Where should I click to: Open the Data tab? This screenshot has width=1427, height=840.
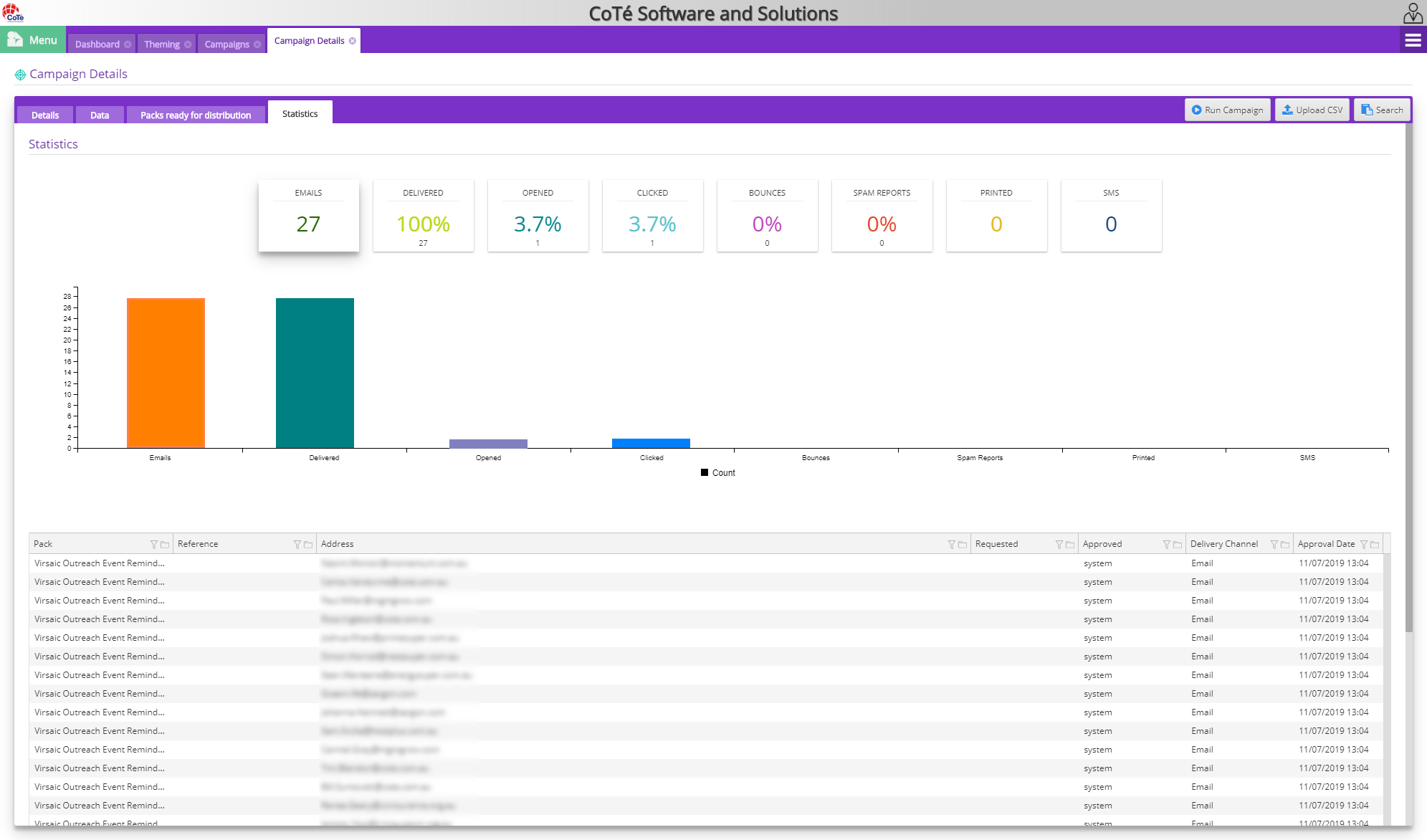100,114
